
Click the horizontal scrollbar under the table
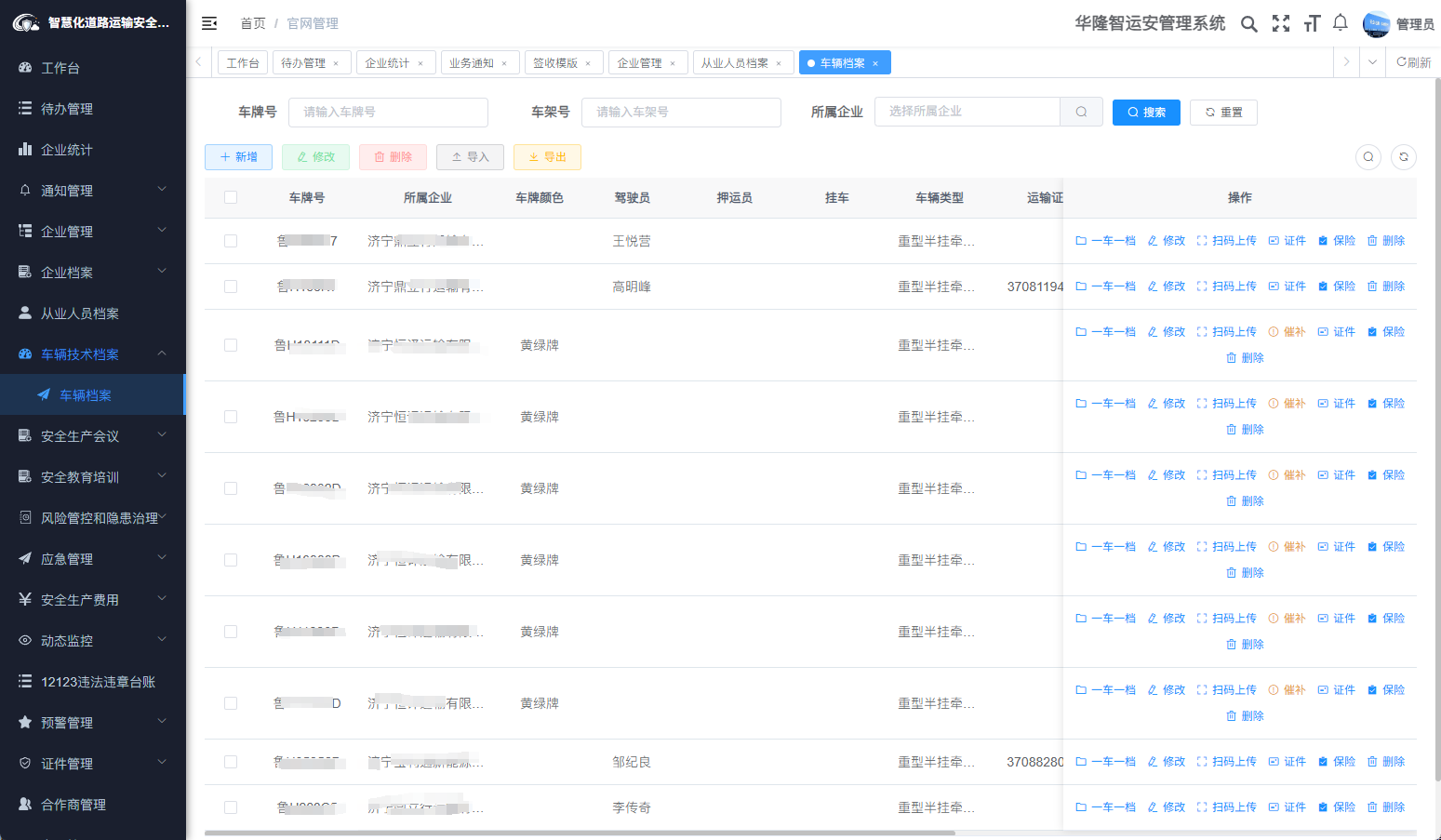coord(580,833)
